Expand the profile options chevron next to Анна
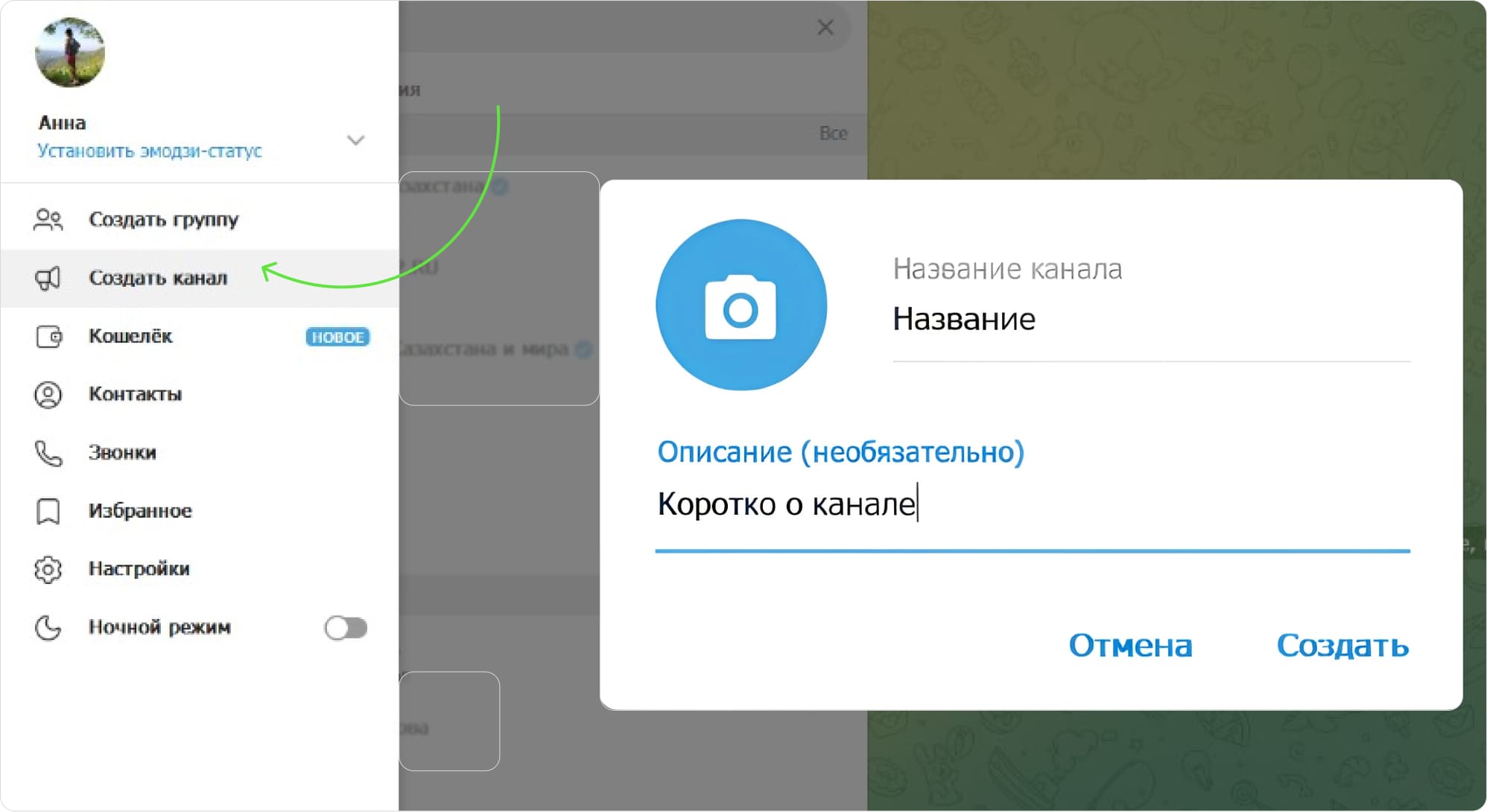1487x812 pixels. 356,139
